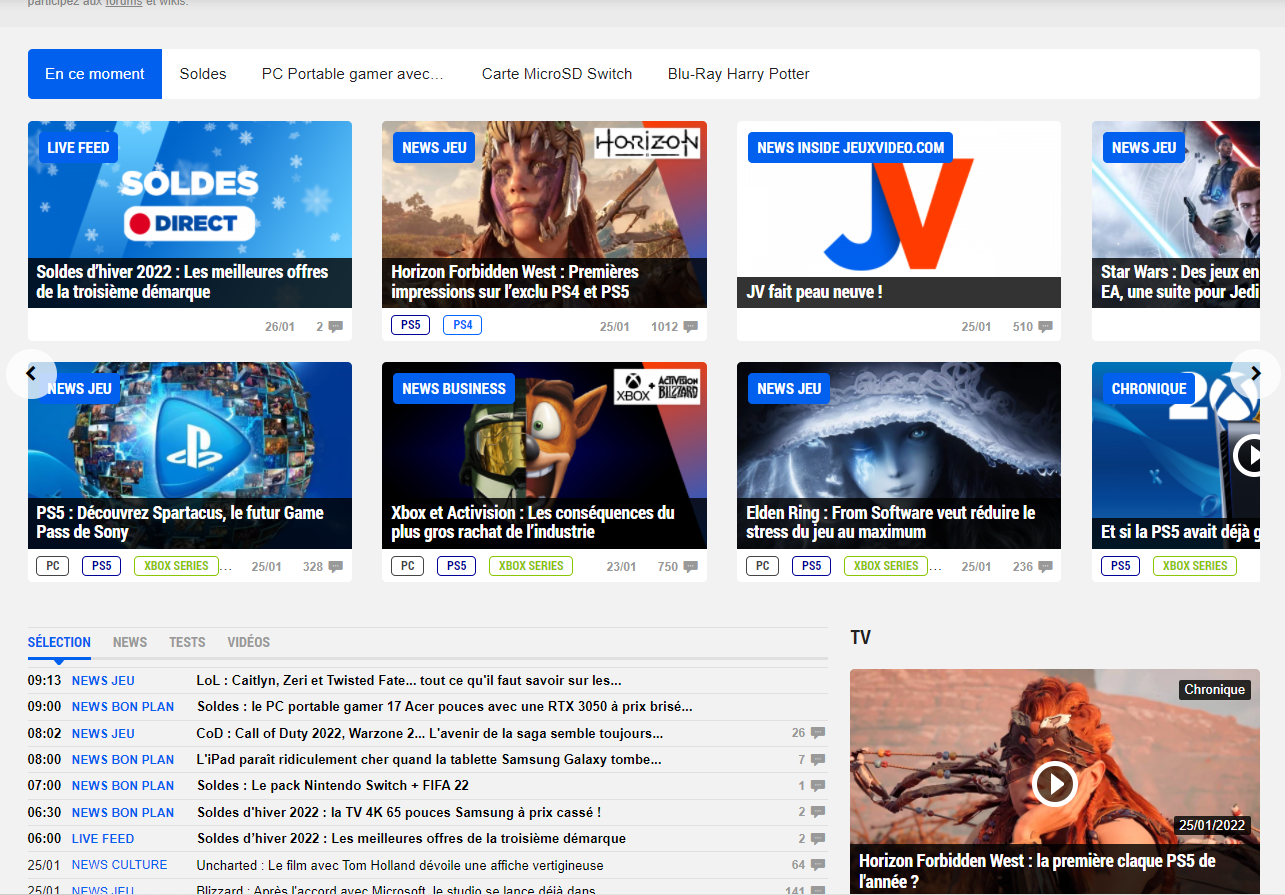Play the Horizon Forbidden West TV video
Viewport: 1285px width, 895px height.
tap(1054, 783)
